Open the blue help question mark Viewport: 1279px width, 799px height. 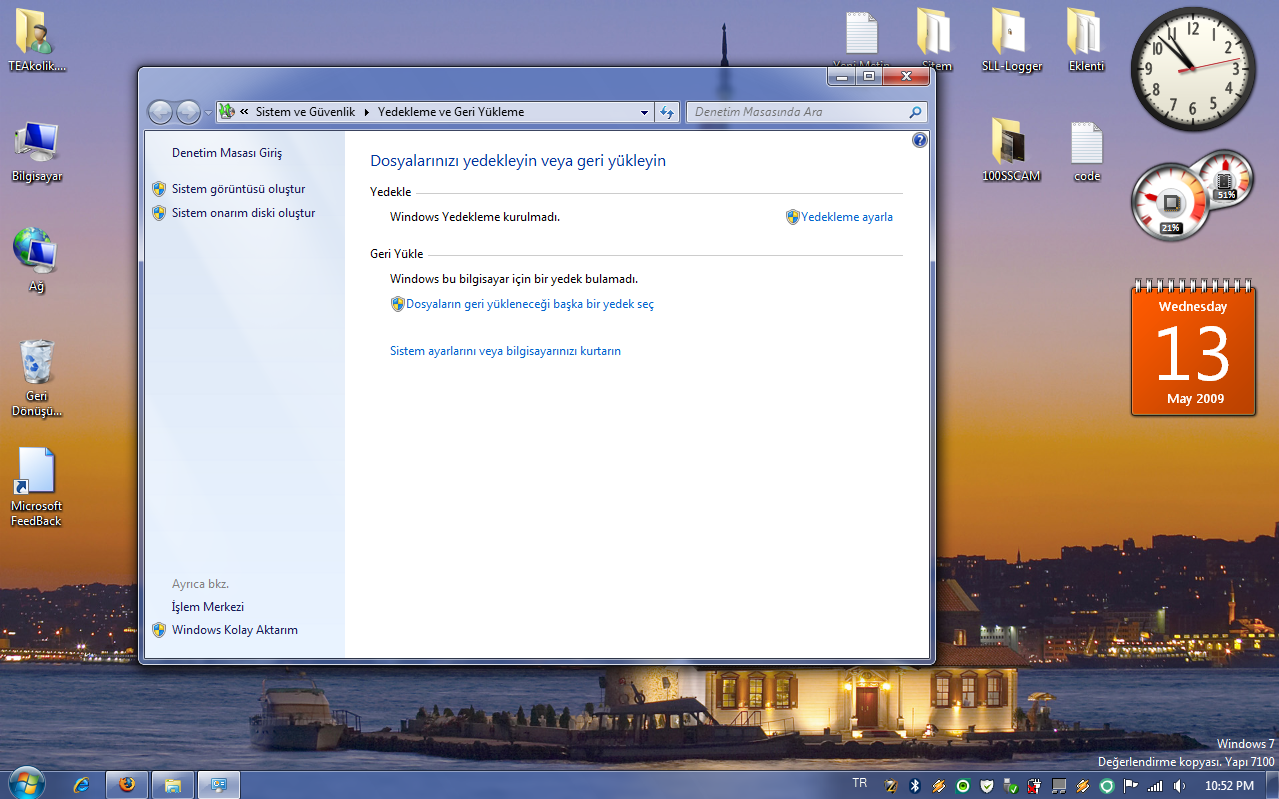click(x=920, y=140)
